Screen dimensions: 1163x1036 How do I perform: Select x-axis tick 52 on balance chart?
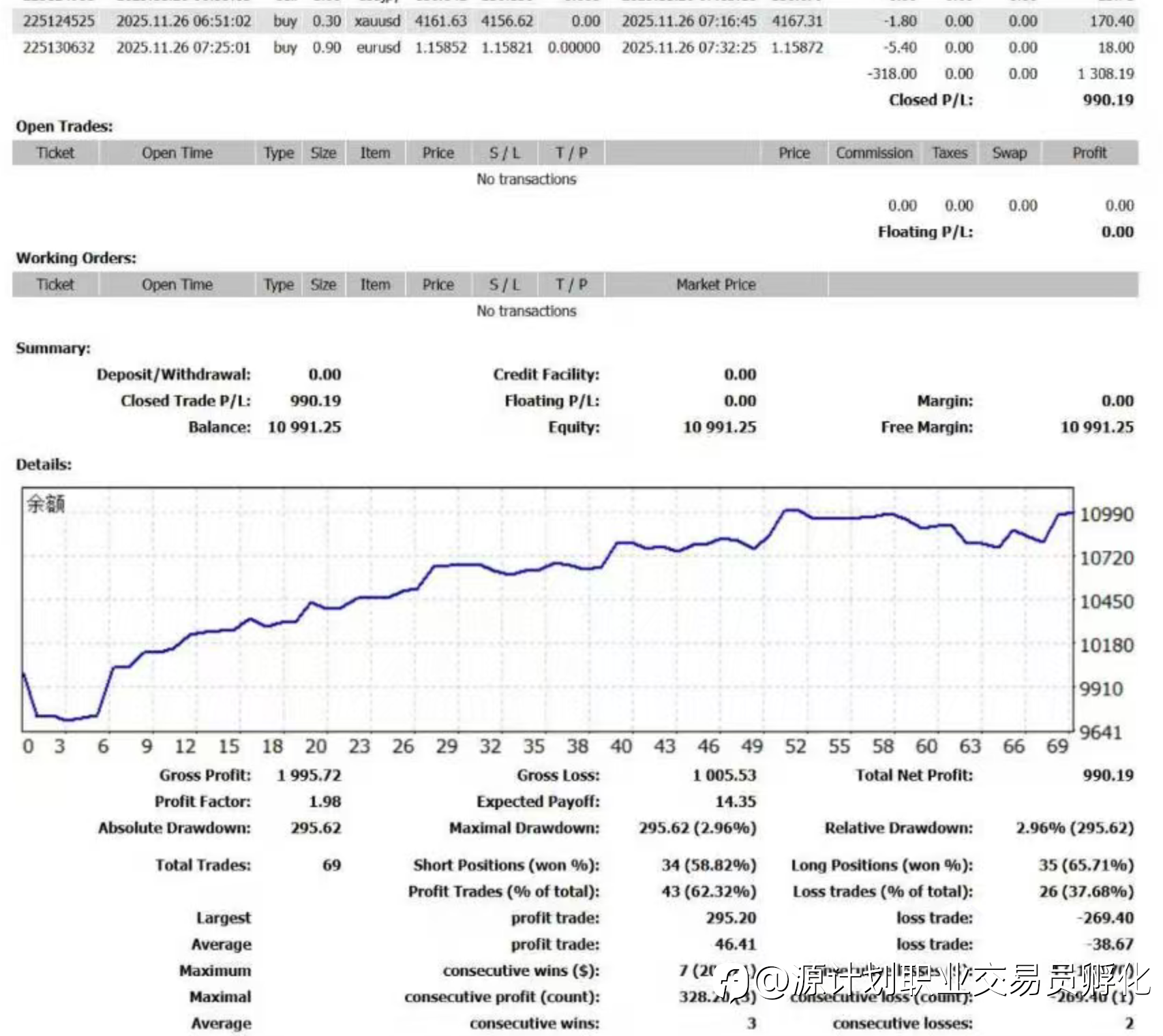click(795, 746)
